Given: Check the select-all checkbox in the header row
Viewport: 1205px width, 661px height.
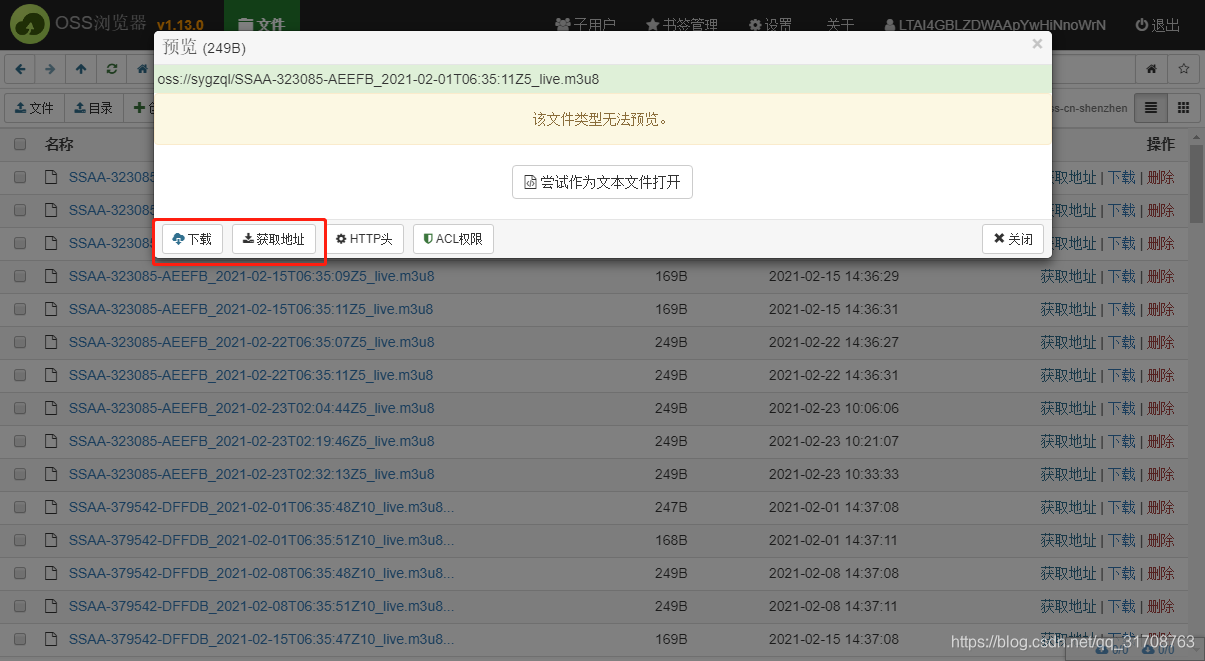Looking at the screenshot, I should click(x=22, y=143).
